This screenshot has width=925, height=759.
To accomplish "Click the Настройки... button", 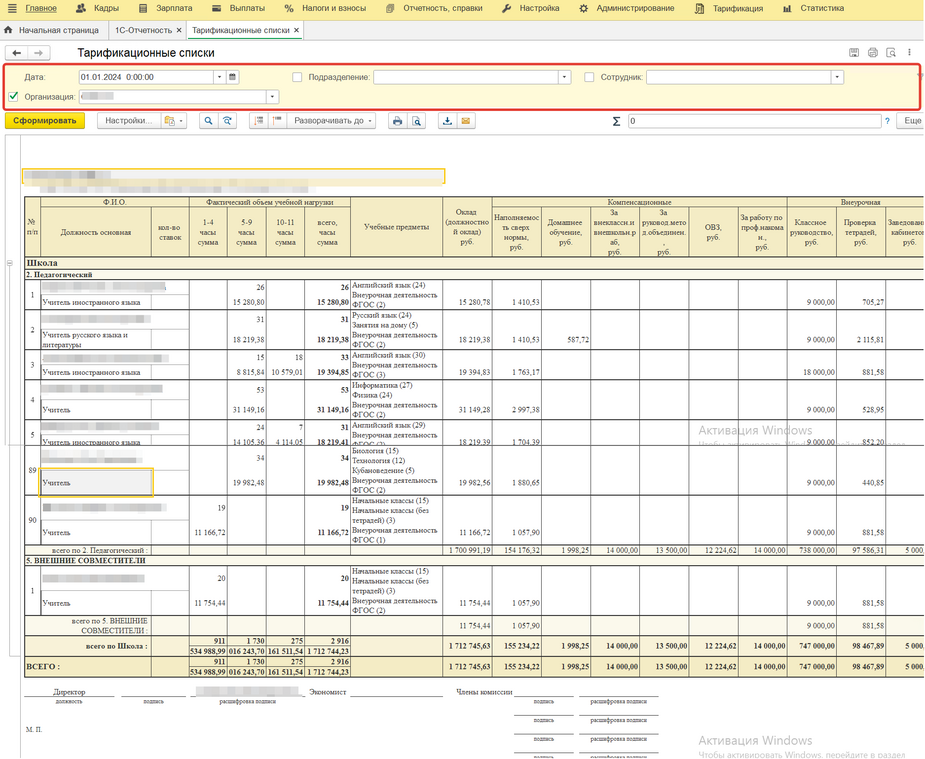I will coord(129,121).
